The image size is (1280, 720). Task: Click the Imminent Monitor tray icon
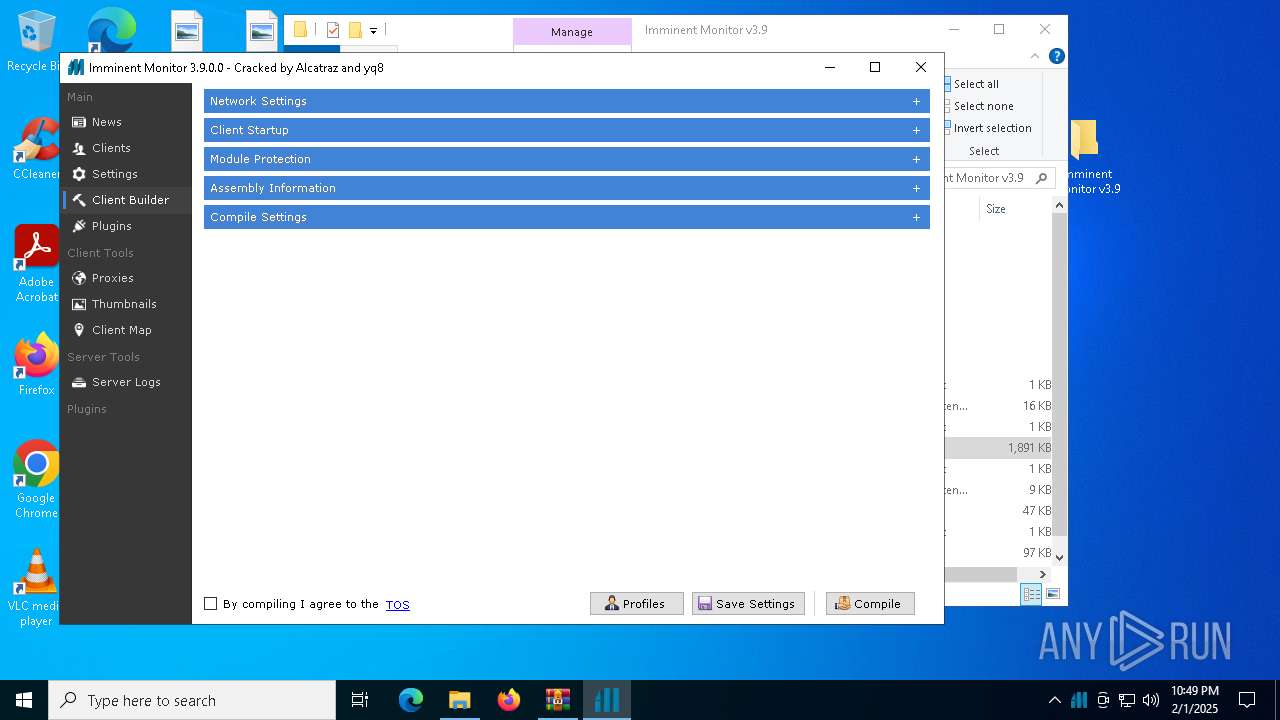point(1078,700)
